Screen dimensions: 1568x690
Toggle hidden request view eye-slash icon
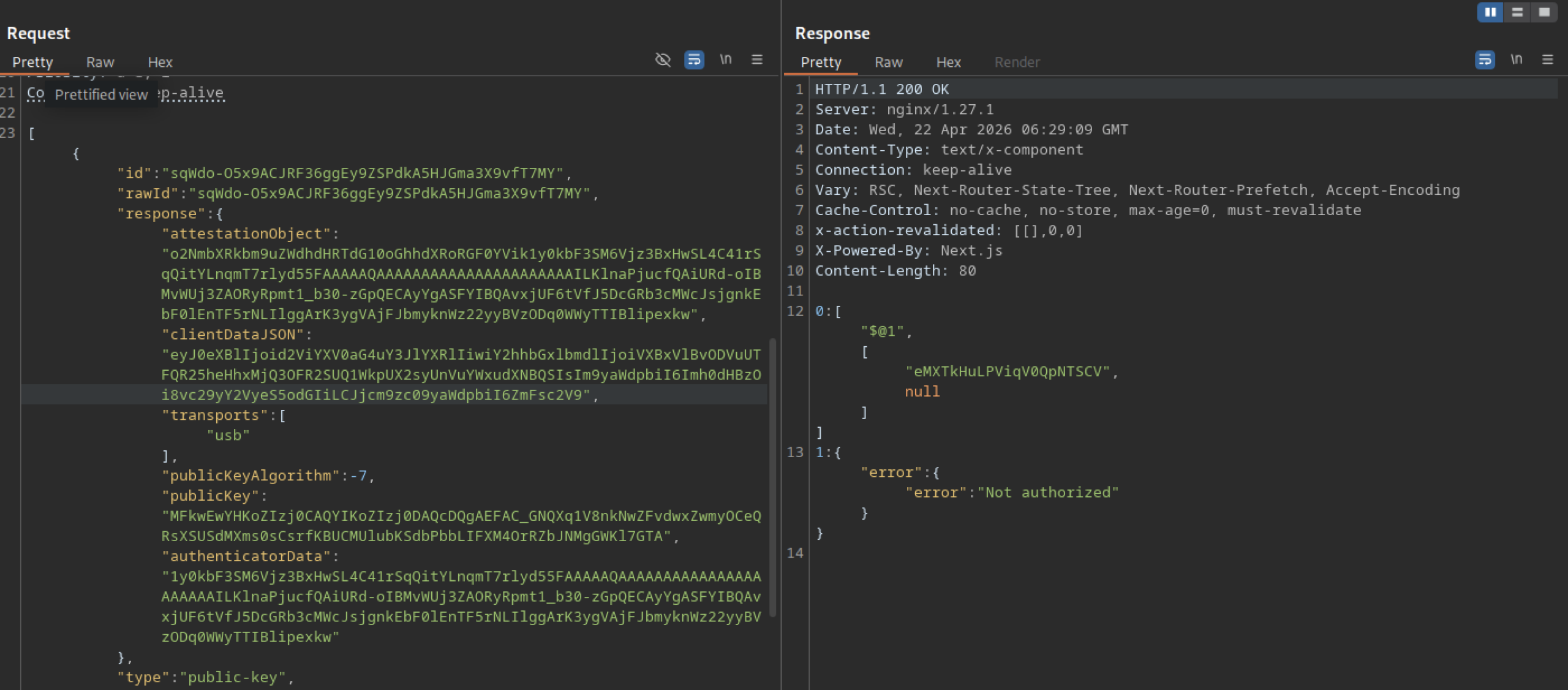click(663, 59)
